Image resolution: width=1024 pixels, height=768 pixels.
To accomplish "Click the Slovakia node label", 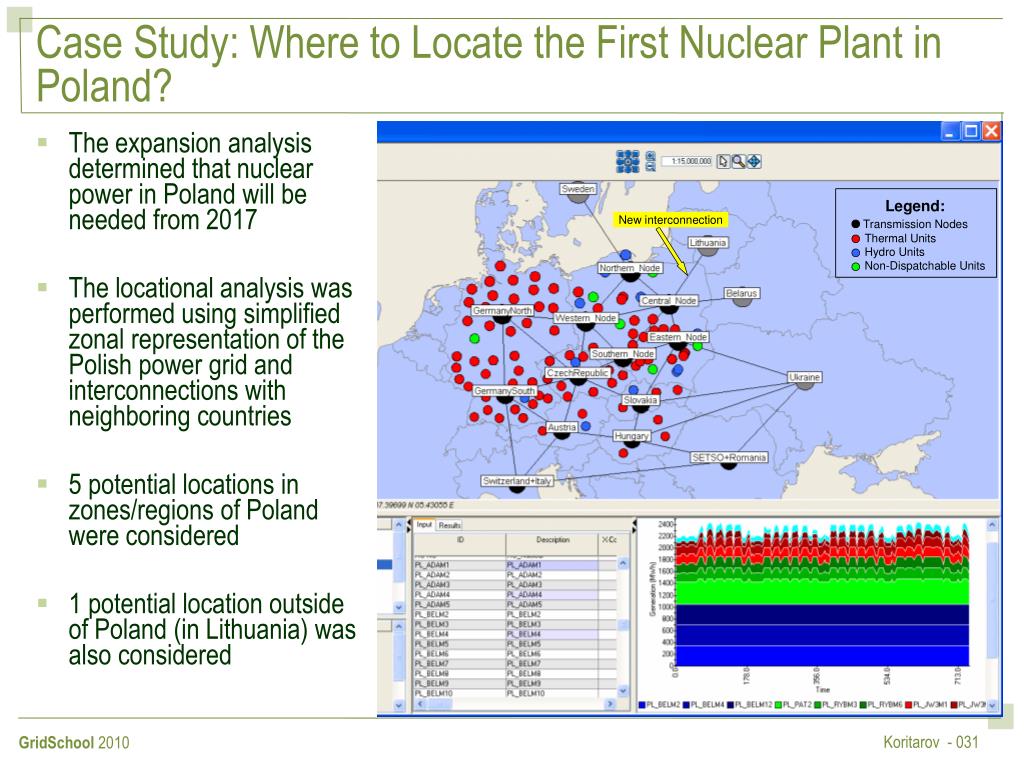I will [640, 400].
